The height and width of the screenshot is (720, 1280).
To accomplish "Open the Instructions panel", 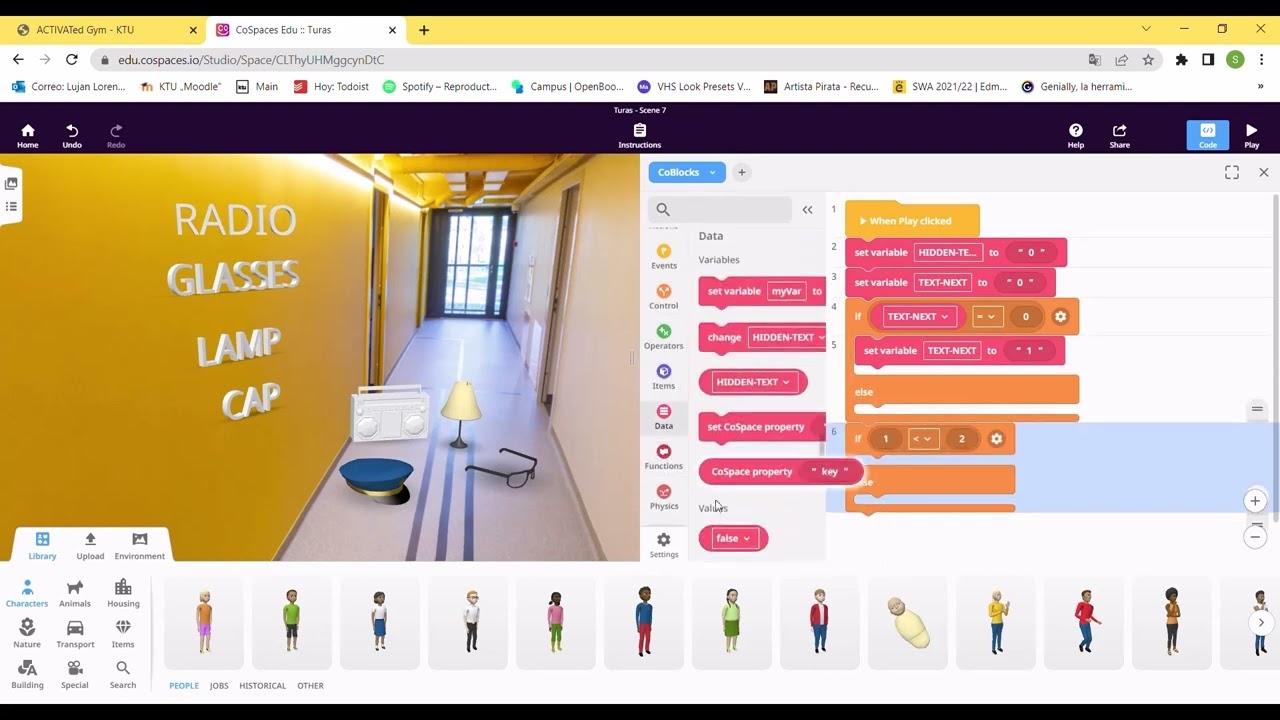I will coord(640,136).
